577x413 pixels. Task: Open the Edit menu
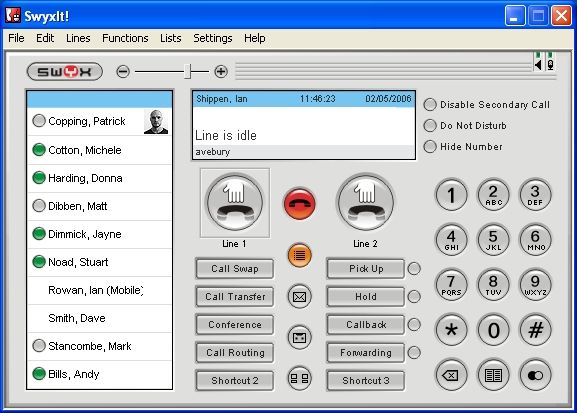pyautogui.click(x=45, y=38)
